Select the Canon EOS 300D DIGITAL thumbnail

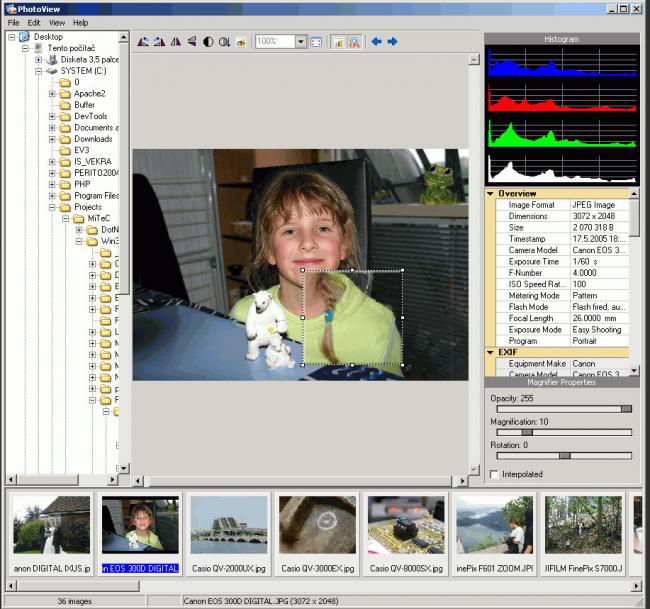[140, 533]
